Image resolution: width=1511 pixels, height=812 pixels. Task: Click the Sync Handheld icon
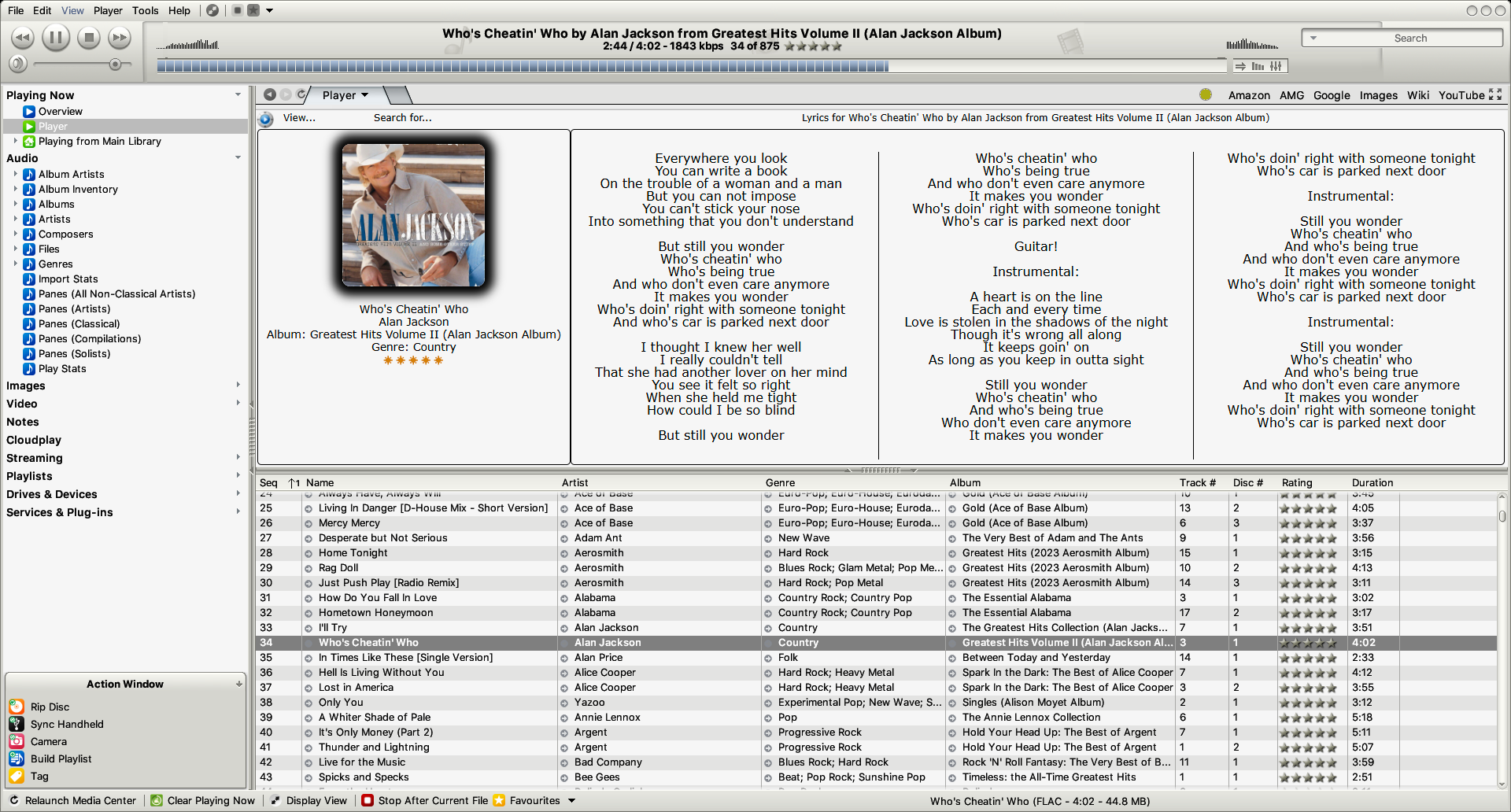click(x=17, y=724)
